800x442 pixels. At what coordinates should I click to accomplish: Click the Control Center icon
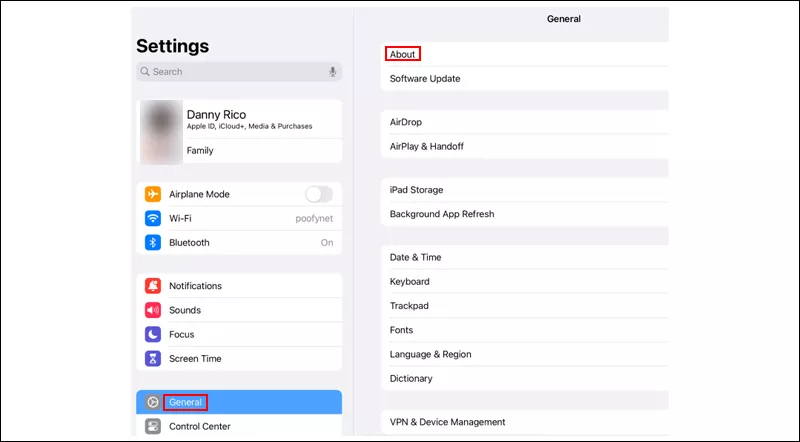click(x=153, y=427)
